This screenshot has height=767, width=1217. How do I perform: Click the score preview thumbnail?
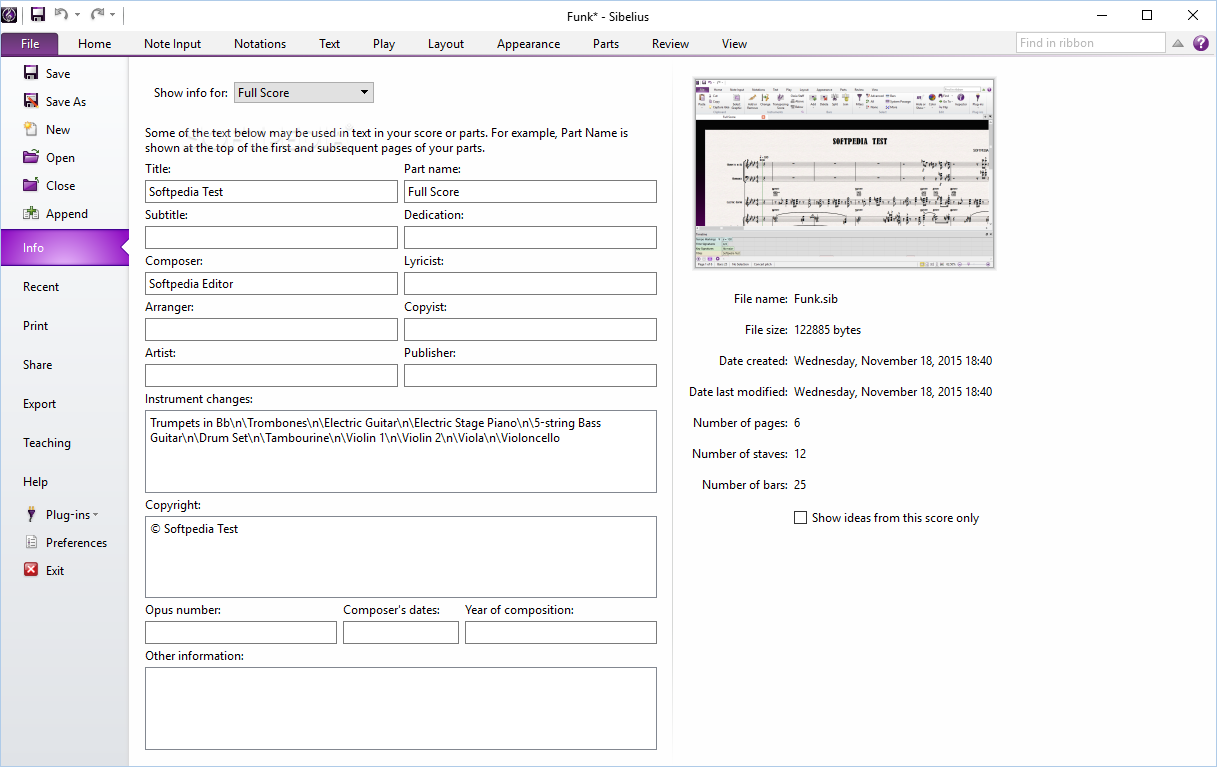coord(845,173)
